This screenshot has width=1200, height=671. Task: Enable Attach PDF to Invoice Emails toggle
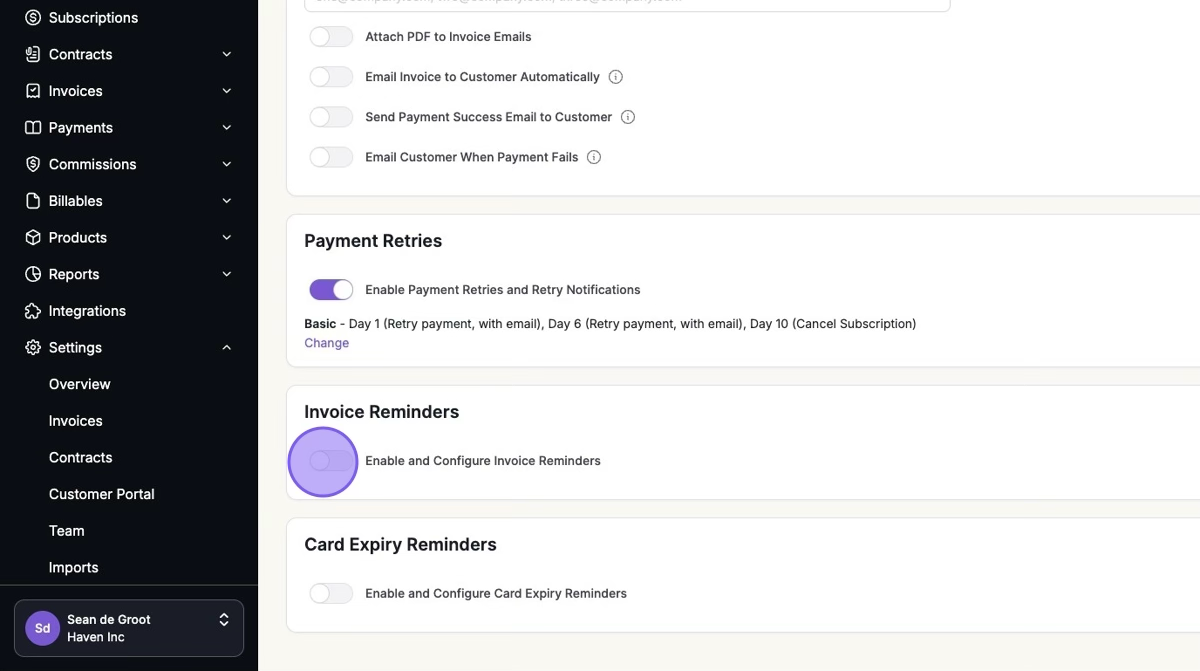tap(331, 37)
